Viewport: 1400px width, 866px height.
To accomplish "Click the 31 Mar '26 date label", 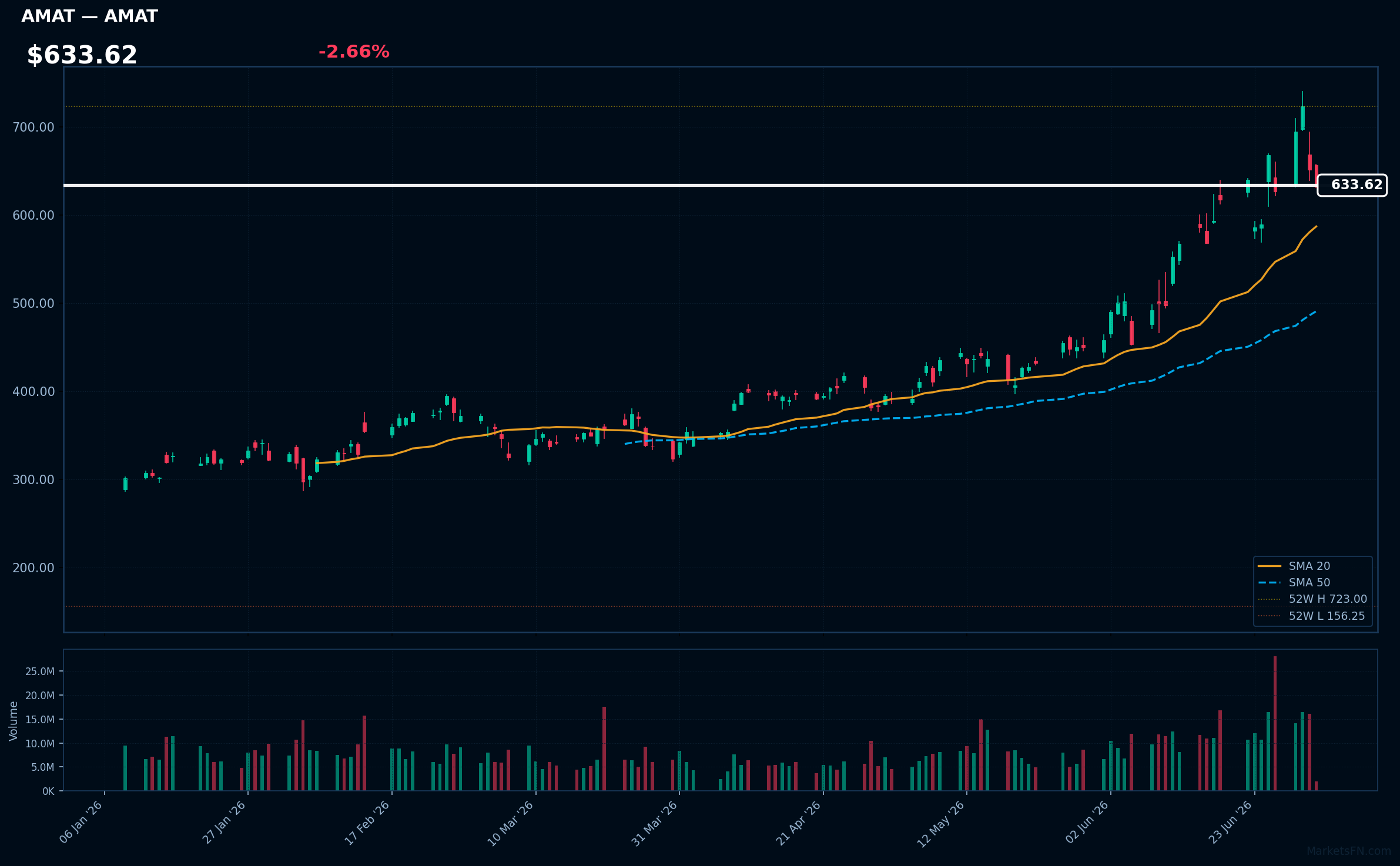I will tap(655, 823).
